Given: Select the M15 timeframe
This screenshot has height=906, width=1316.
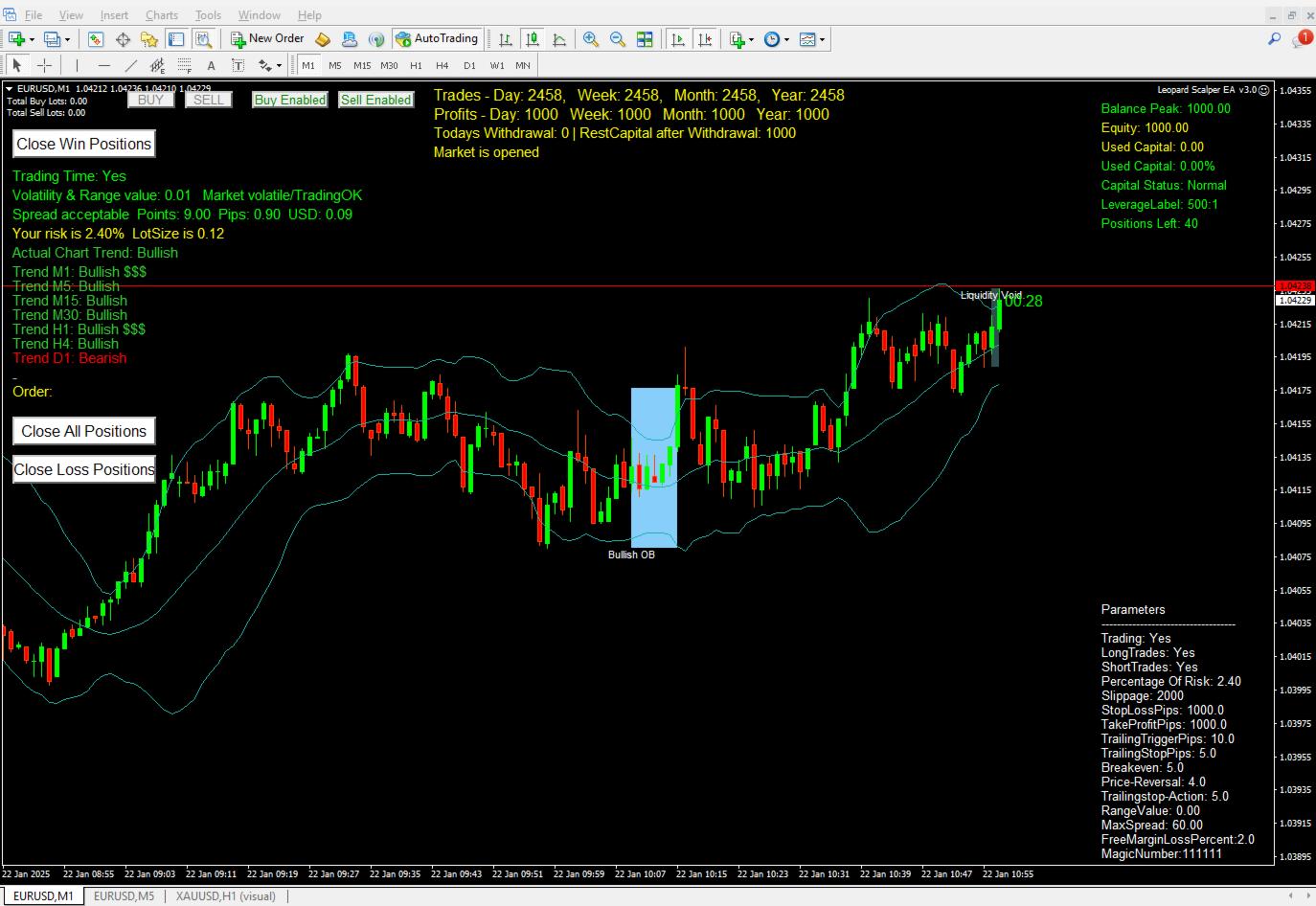Looking at the screenshot, I should click(x=362, y=64).
